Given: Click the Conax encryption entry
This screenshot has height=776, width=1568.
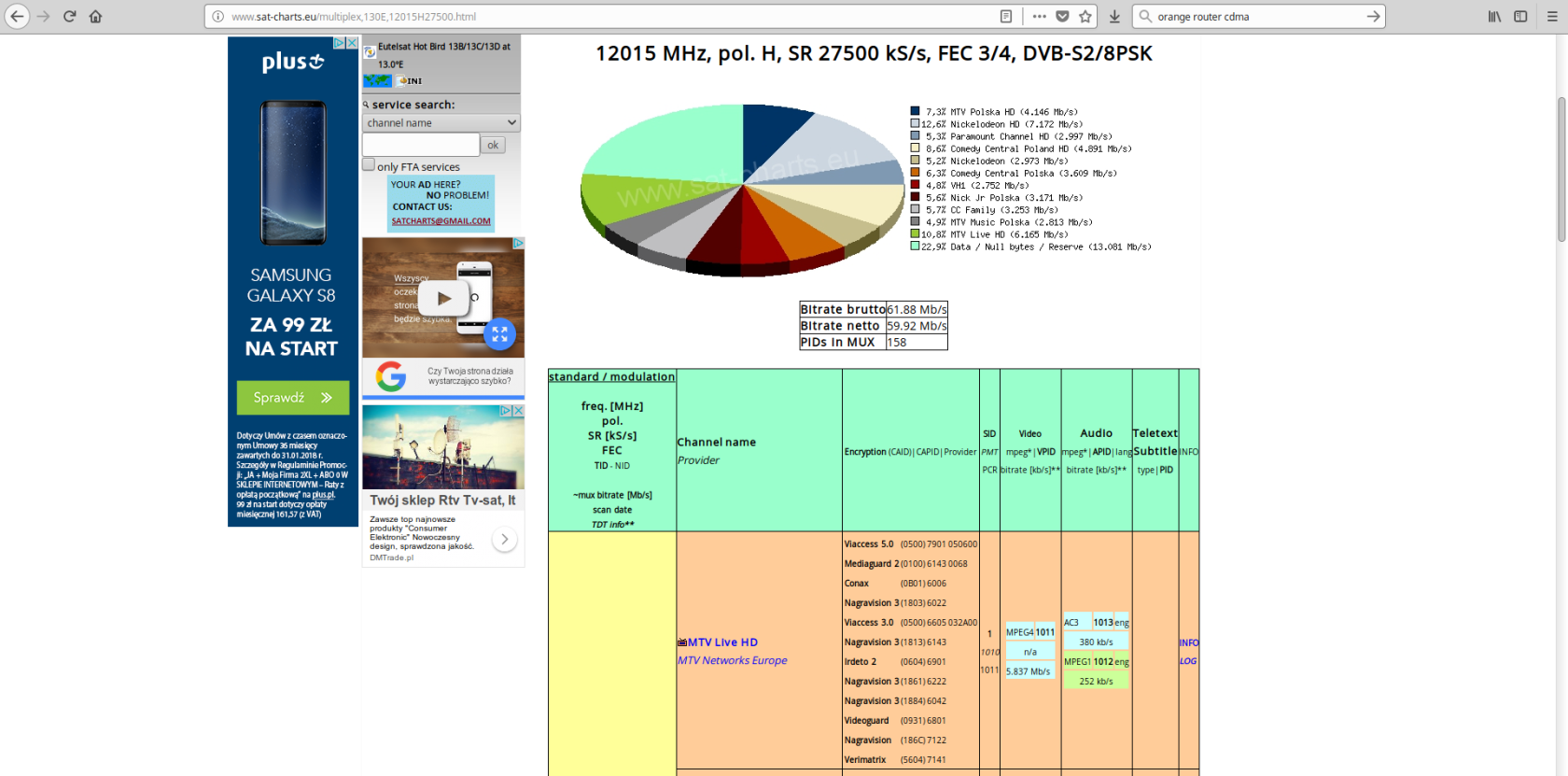Looking at the screenshot, I should pyautogui.click(x=895, y=584).
